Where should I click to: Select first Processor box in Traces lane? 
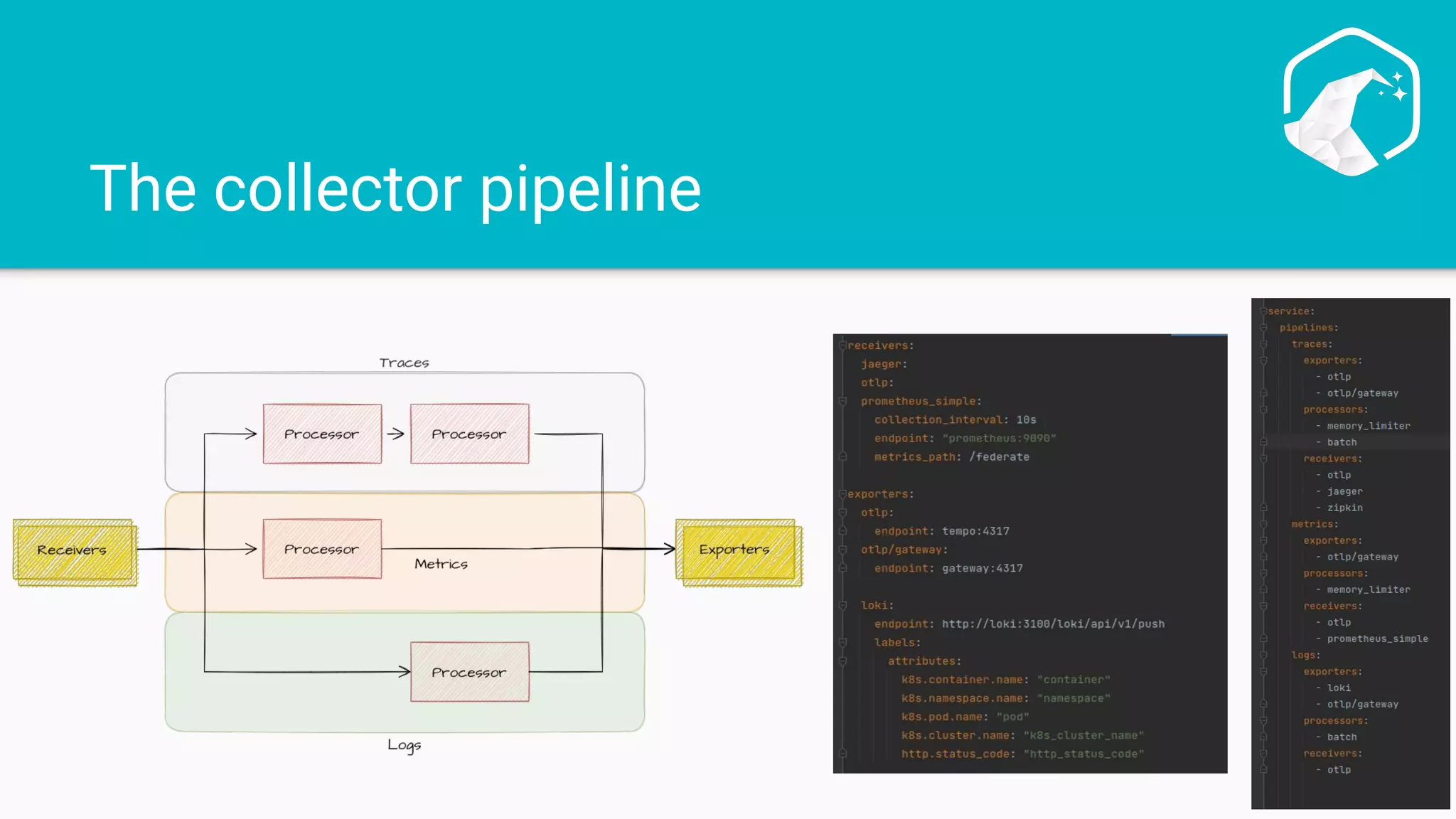click(x=322, y=434)
